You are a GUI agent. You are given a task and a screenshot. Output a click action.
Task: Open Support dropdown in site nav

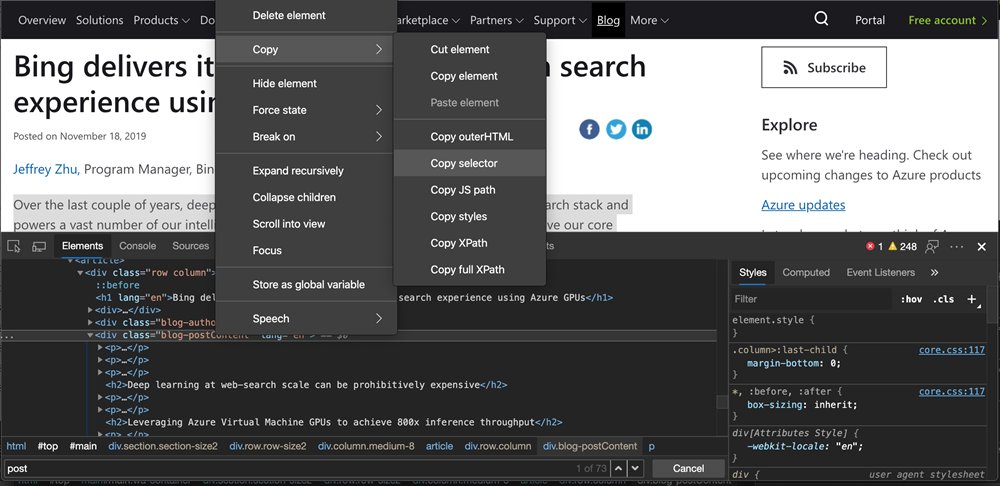pos(561,20)
